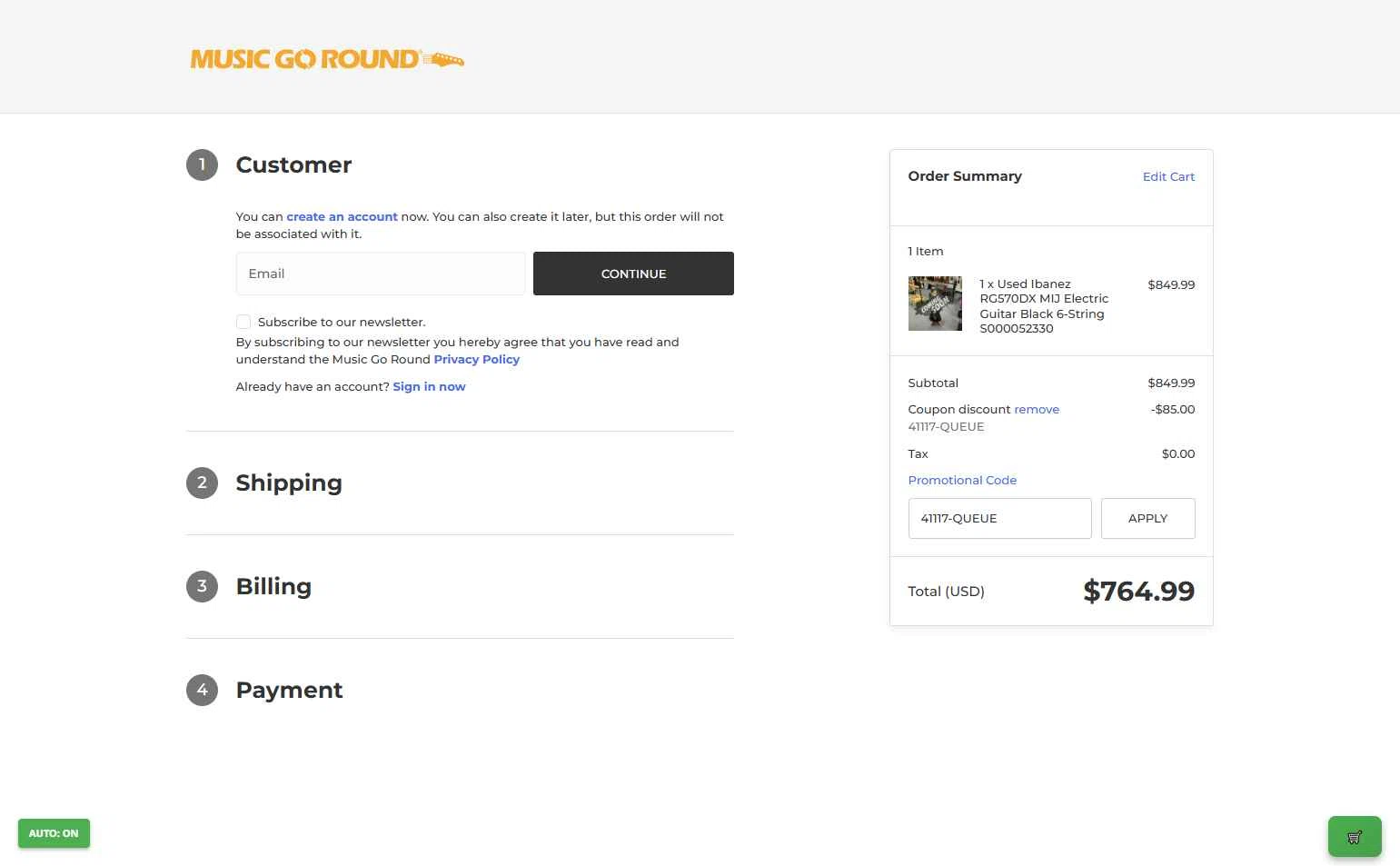This screenshot has height=866, width=1400.
Task: Click the Music Go Round logo
Action: pyautogui.click(x=327, y=59)
